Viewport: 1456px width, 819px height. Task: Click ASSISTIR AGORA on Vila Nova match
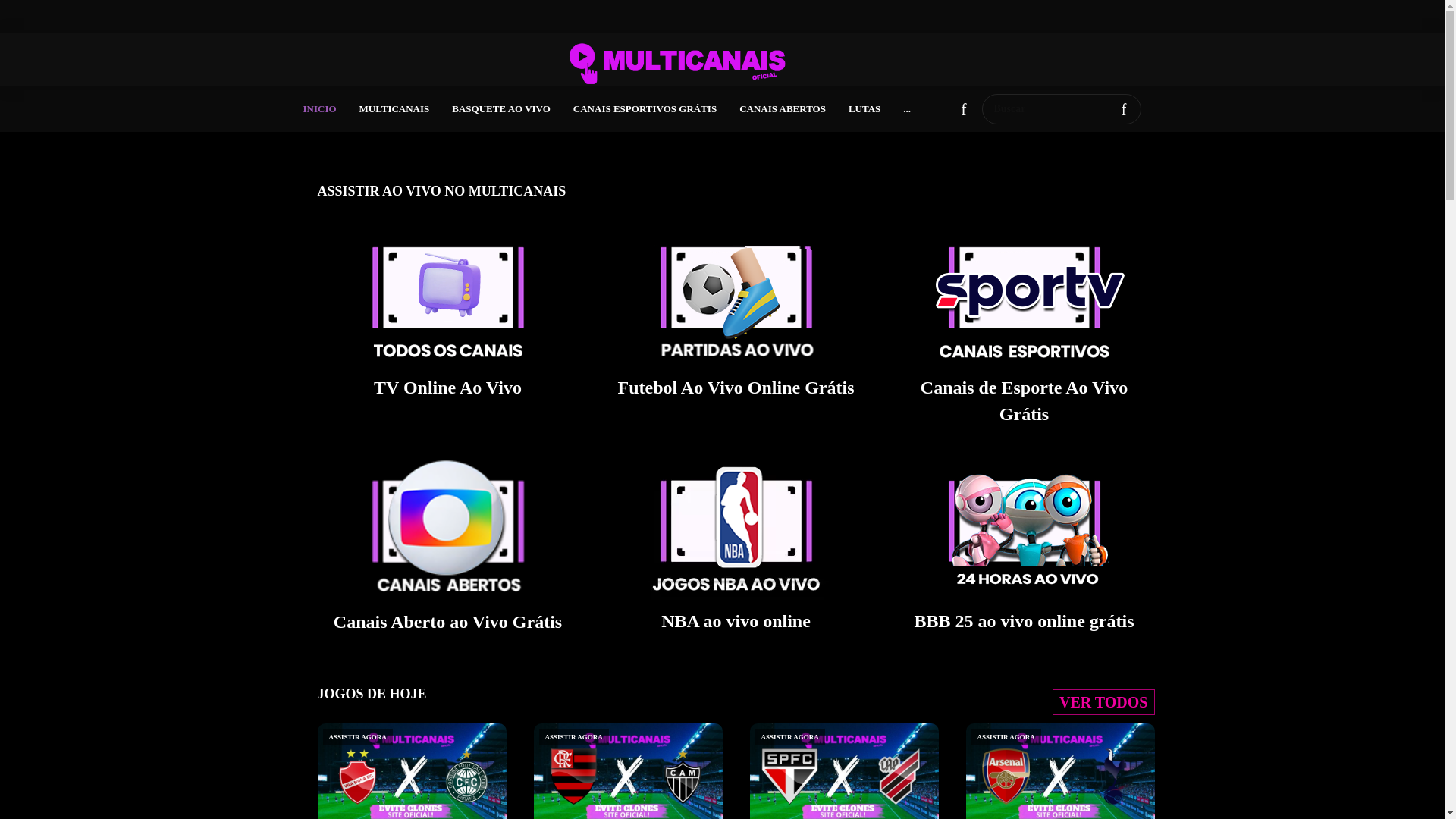[x=357, y=737]
